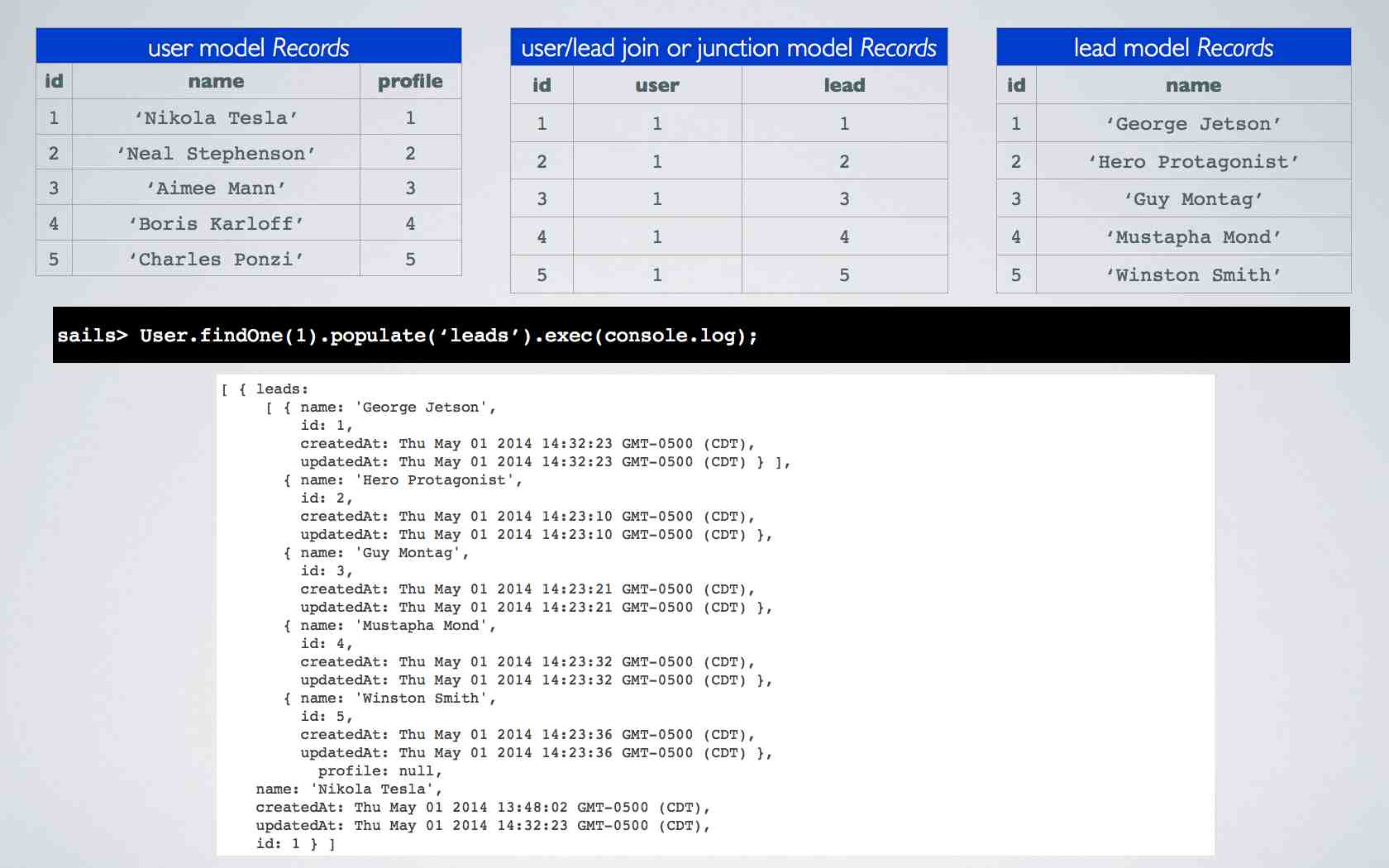Click the createdAt 13:48:02 line in output

coord(483,807)
